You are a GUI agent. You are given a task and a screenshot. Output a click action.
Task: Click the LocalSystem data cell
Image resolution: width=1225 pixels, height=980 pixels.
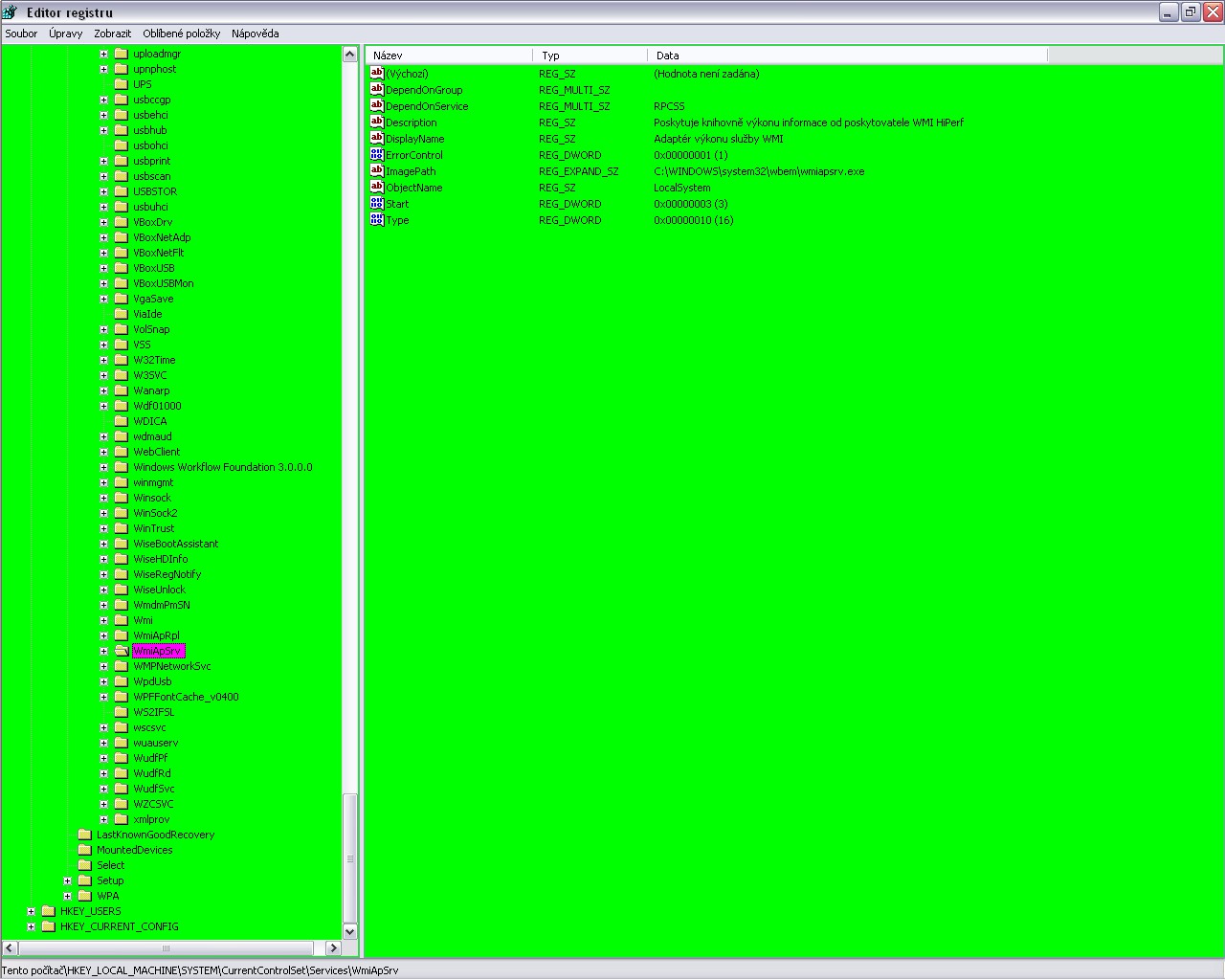(682, 188)
